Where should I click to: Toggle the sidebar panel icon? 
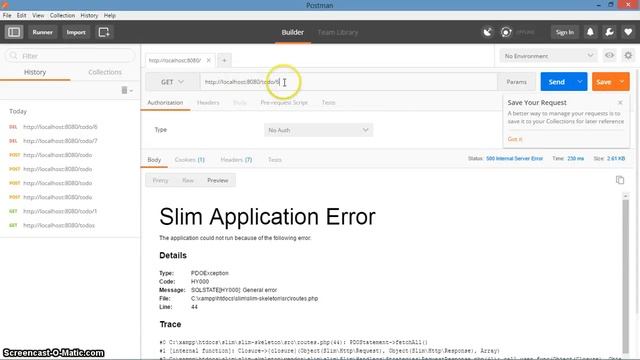14,32
